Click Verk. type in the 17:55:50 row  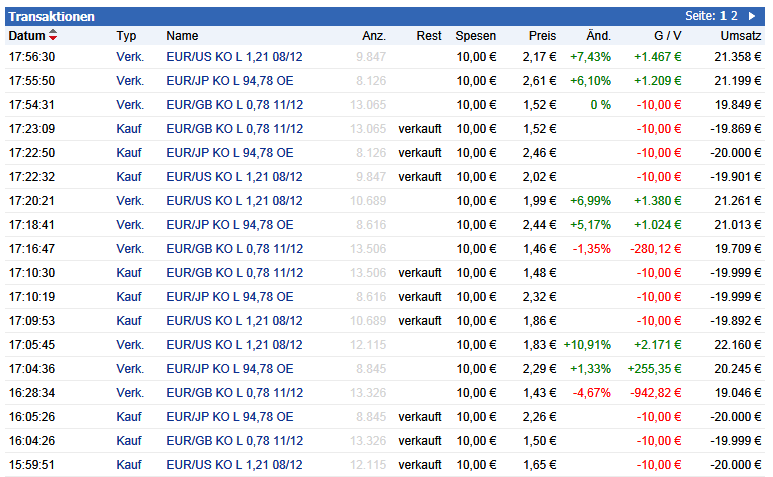pos(130,81)
